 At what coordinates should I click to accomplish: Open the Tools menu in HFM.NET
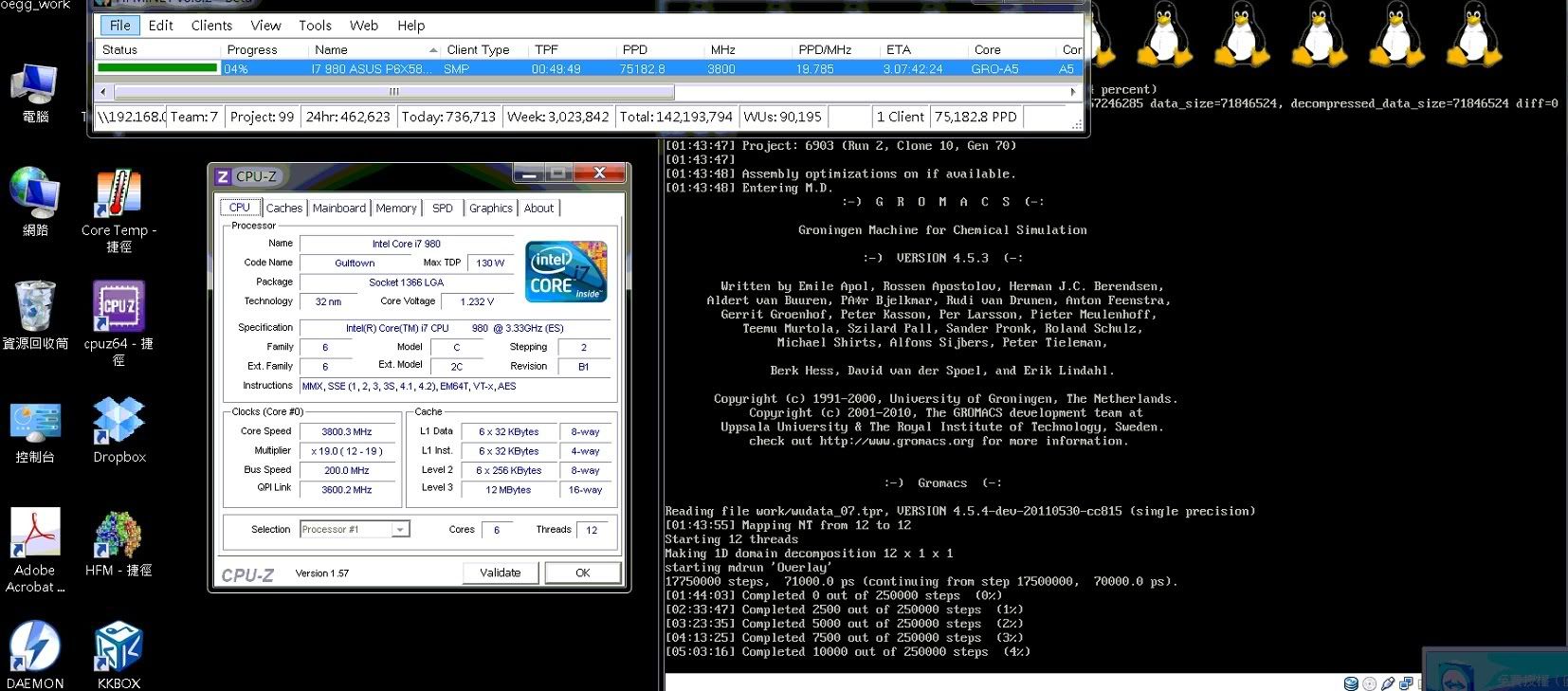[x=315, y=26]
